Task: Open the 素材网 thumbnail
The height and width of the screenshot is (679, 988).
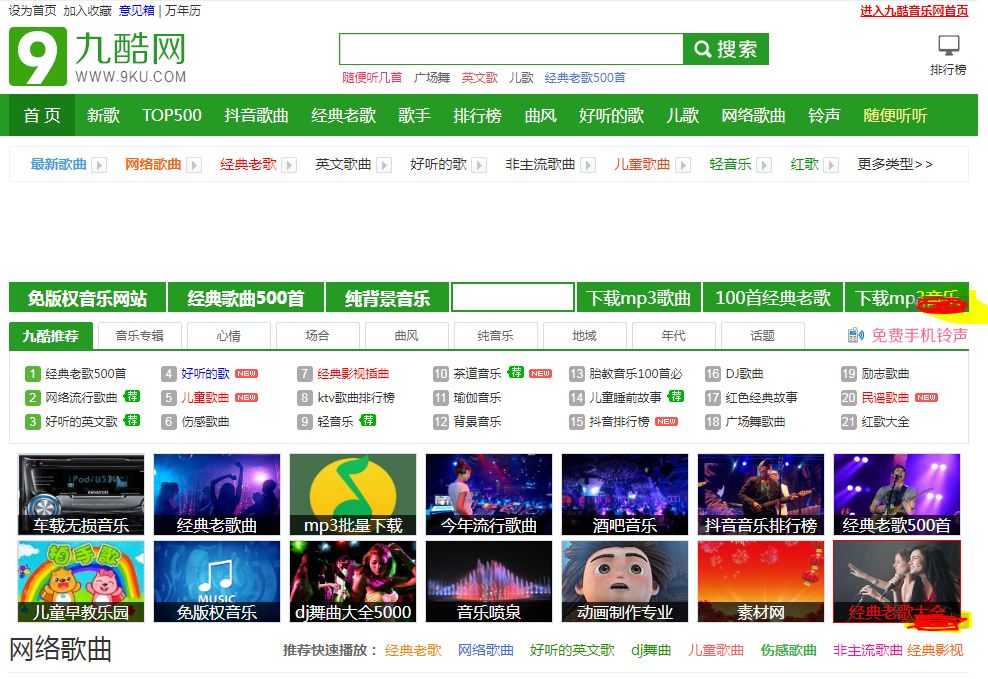Action: pyautogui.click(x=761, y=581)
